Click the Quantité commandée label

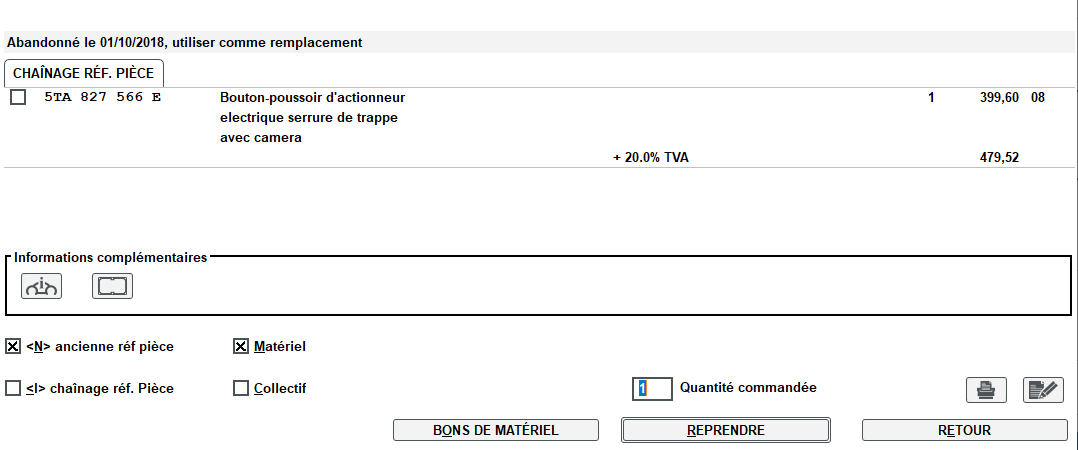pos(748,387)
